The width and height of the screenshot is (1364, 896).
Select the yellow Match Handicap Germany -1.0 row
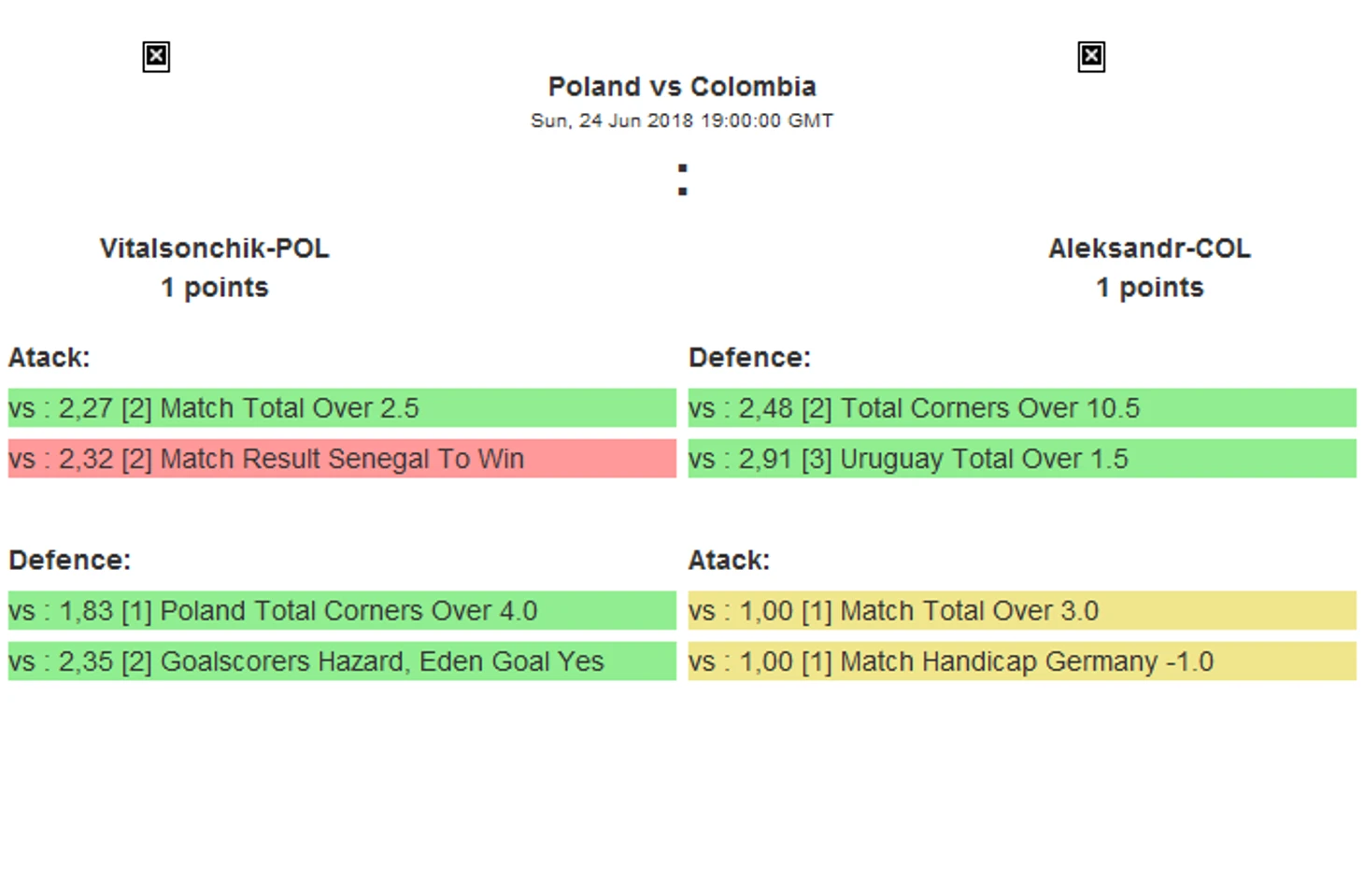1022,661
